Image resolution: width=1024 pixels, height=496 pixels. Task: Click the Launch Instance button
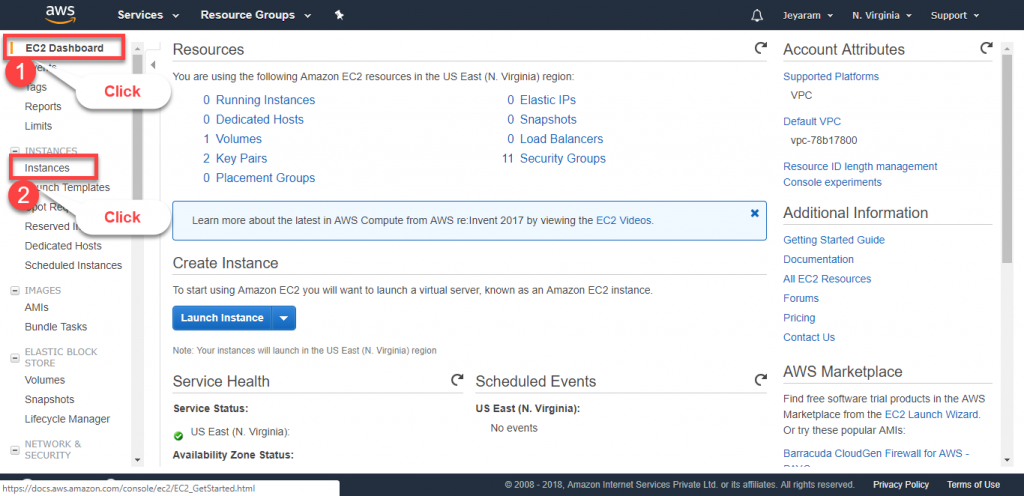click(222, 318)
